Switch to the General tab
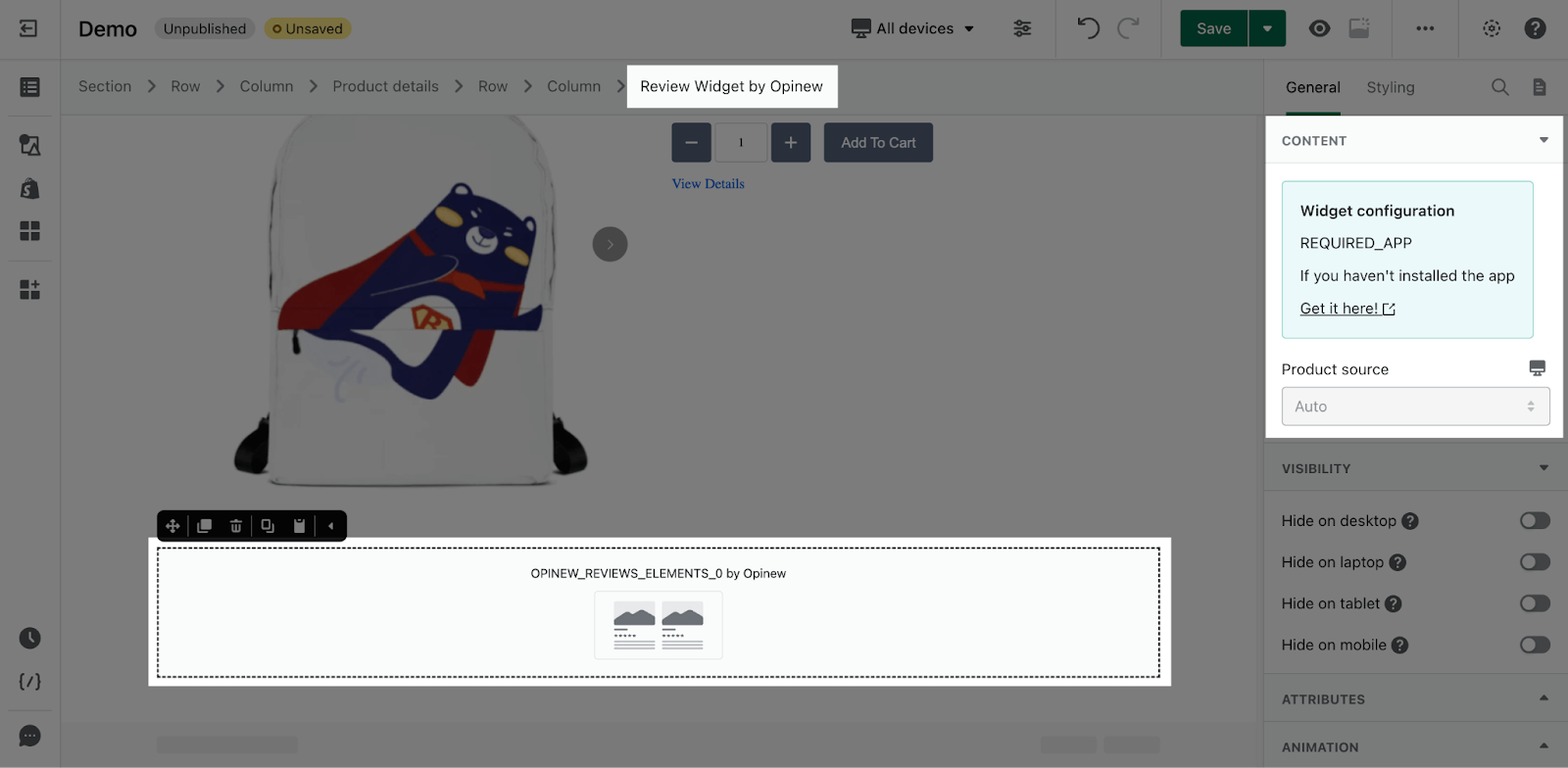The width and height of the screenshot is (1568, 768). click(x=1312, y=87)
